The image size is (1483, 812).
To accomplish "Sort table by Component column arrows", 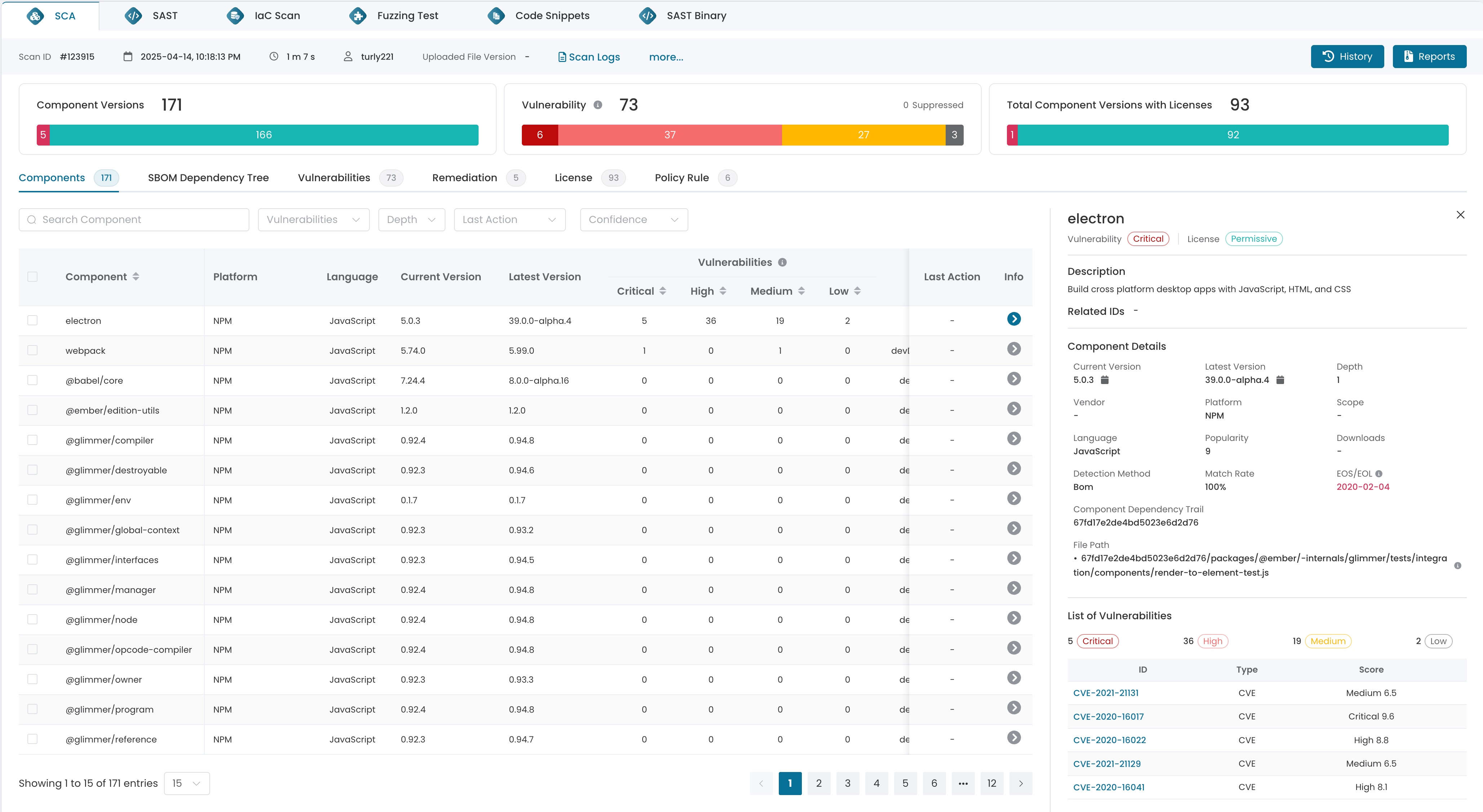I will [136, 277].
